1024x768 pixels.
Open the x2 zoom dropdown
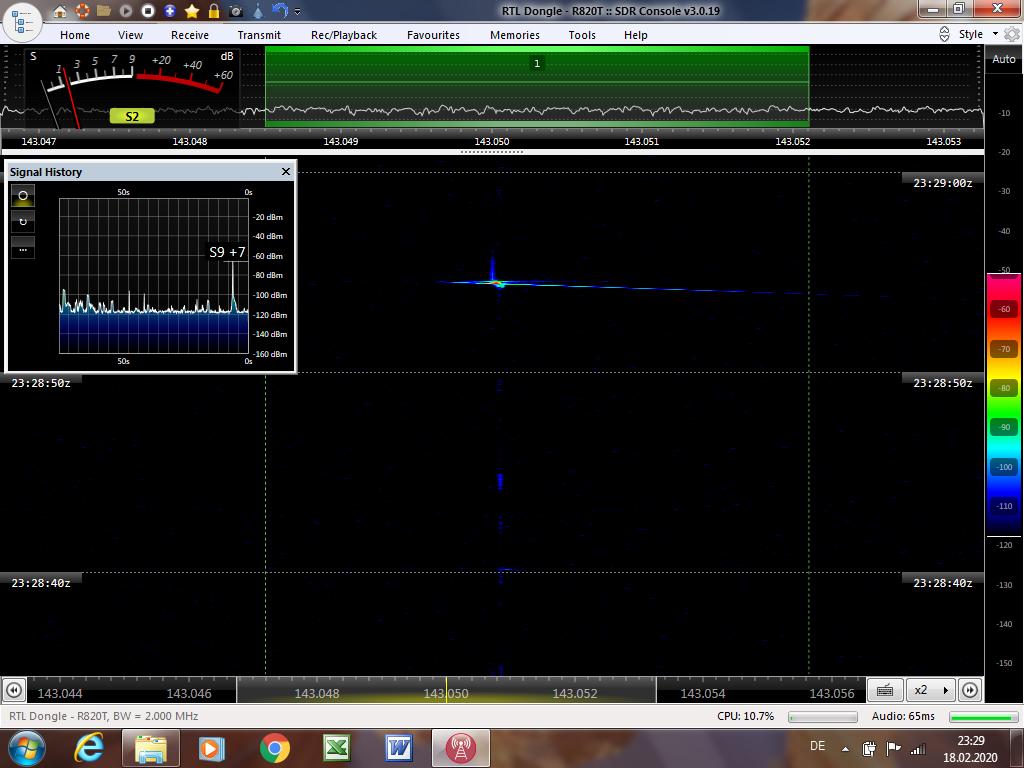click(931, 690)
